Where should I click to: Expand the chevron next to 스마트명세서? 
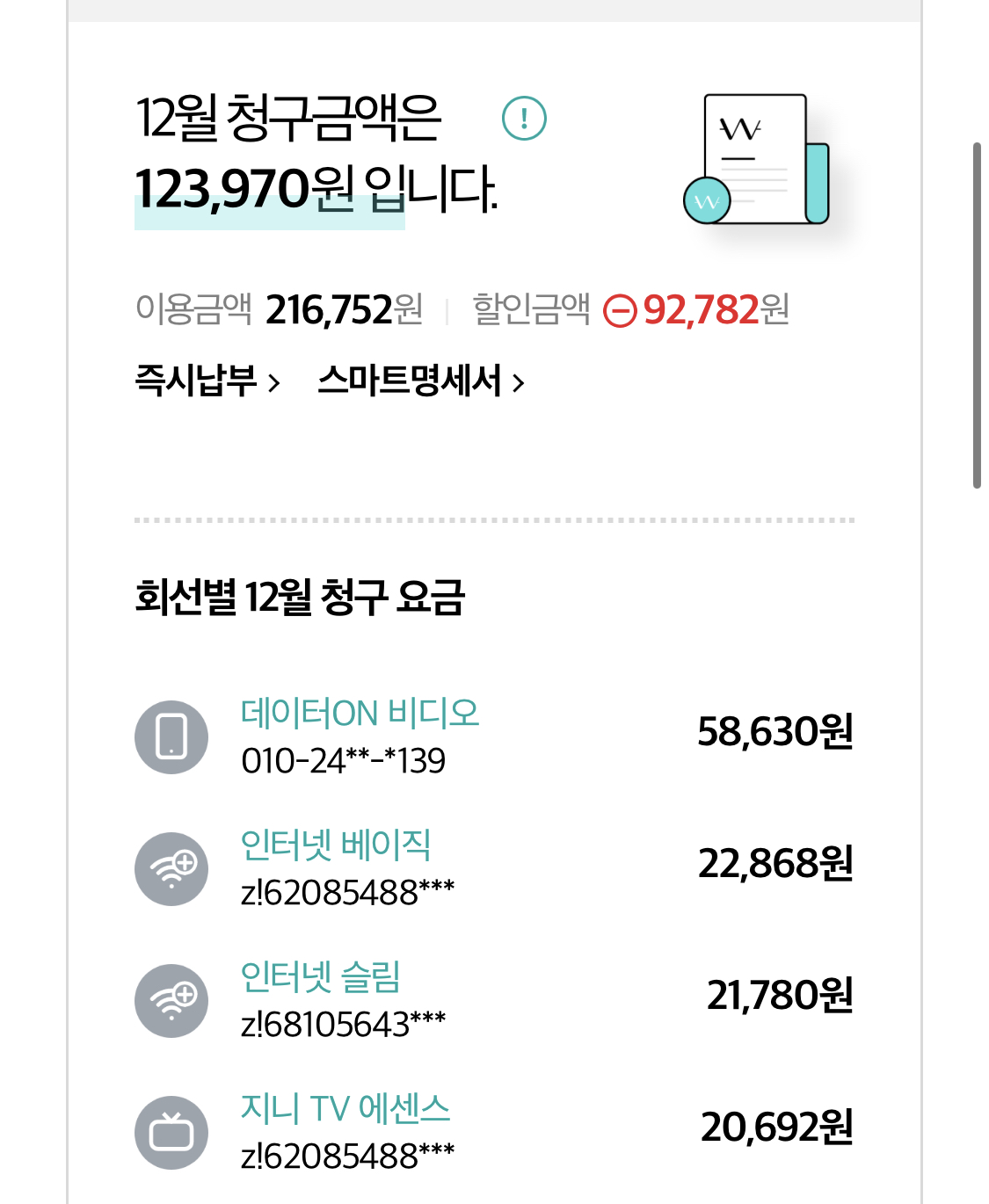point(519,383)
